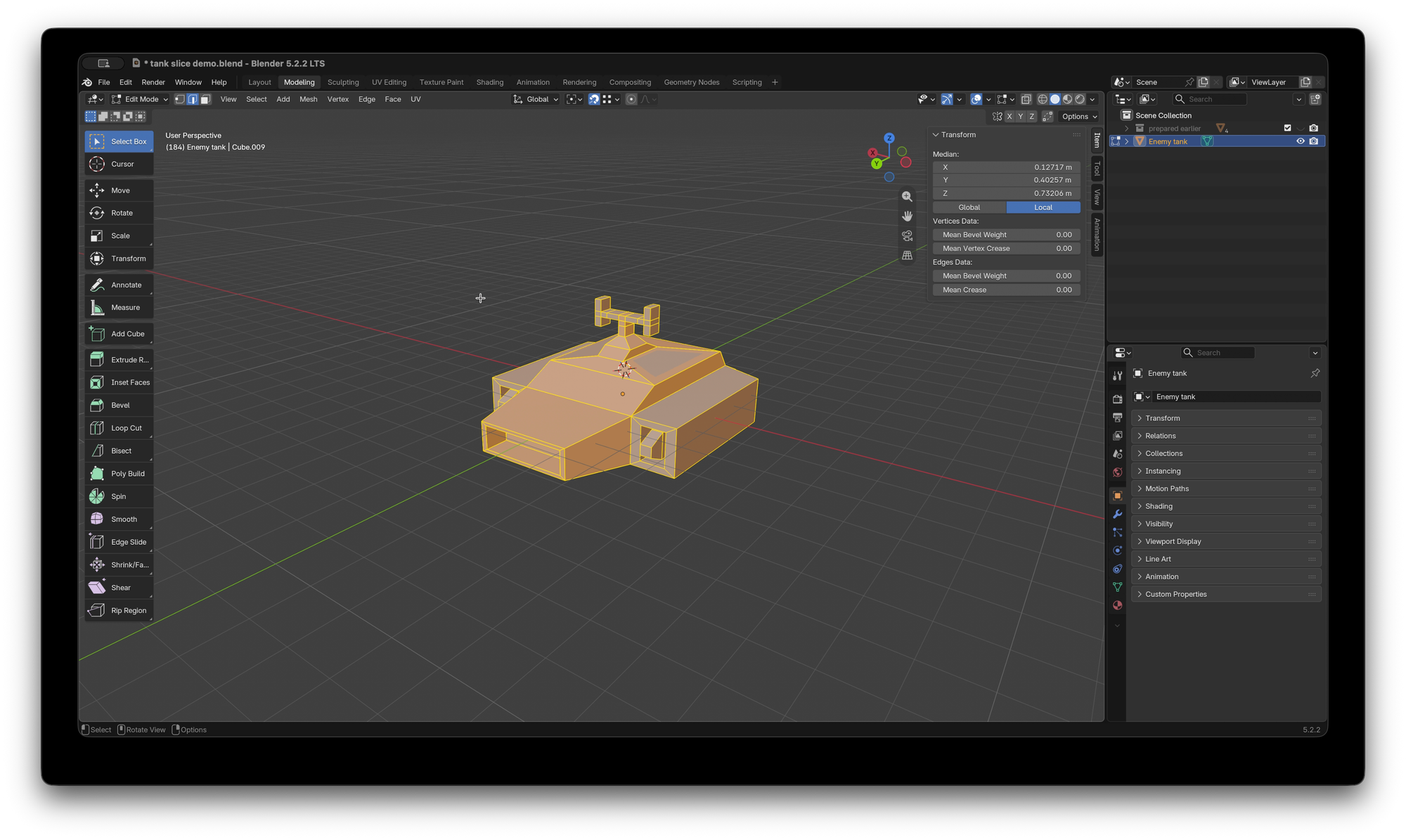
Task: Select the Cursor tool
Action: [119, 164]
